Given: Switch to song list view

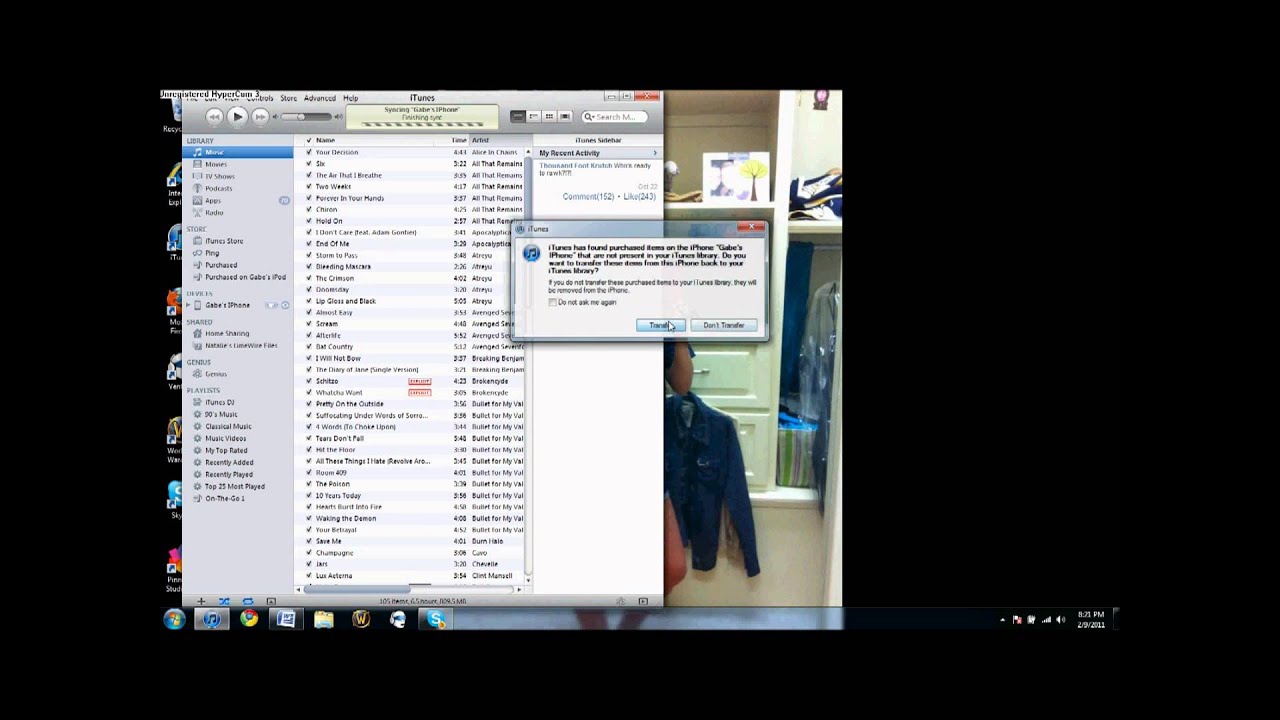Looking at the screenshot, I should (518, 117).
